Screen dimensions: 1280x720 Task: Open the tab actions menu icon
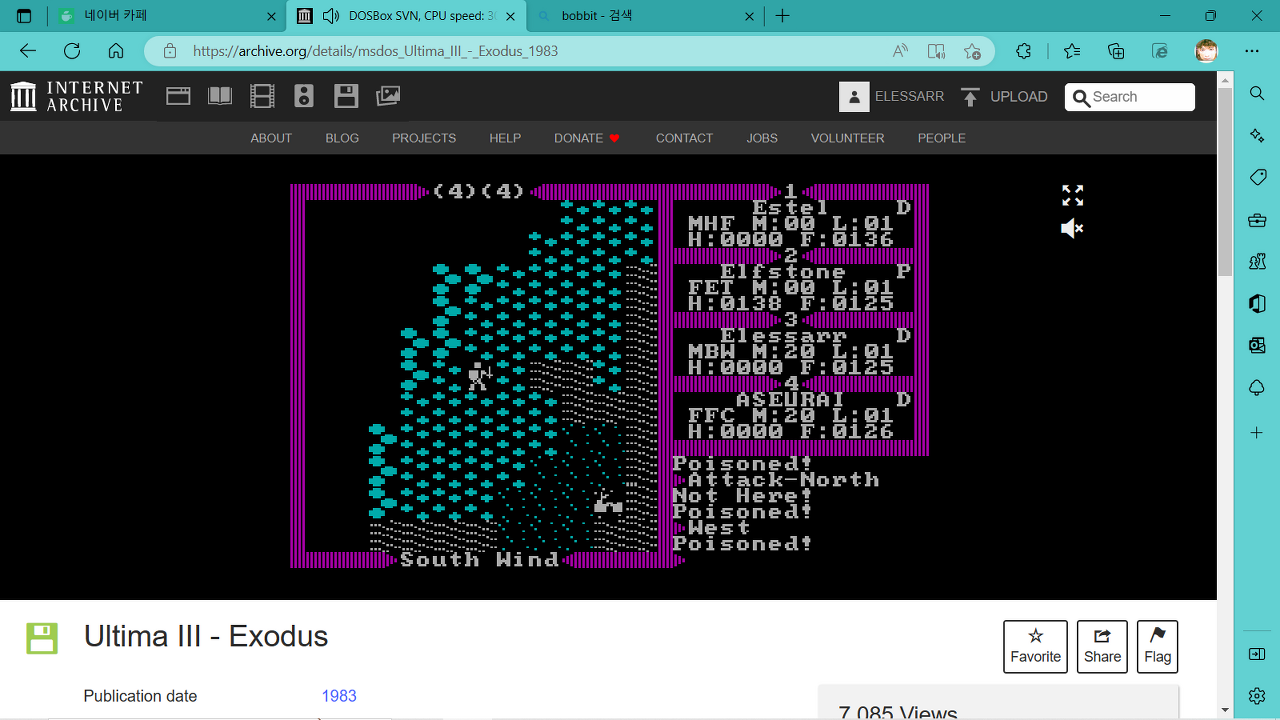[24, 16]
